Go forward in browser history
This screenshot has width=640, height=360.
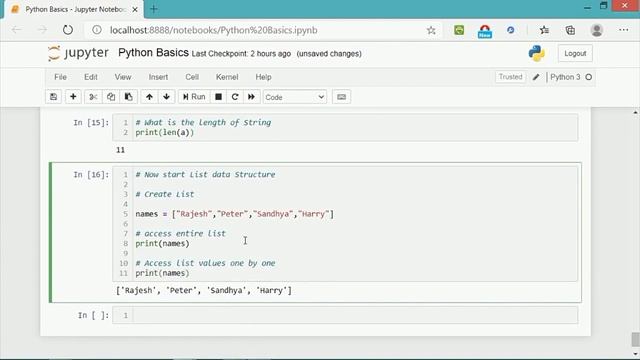(x=42, y=30)
